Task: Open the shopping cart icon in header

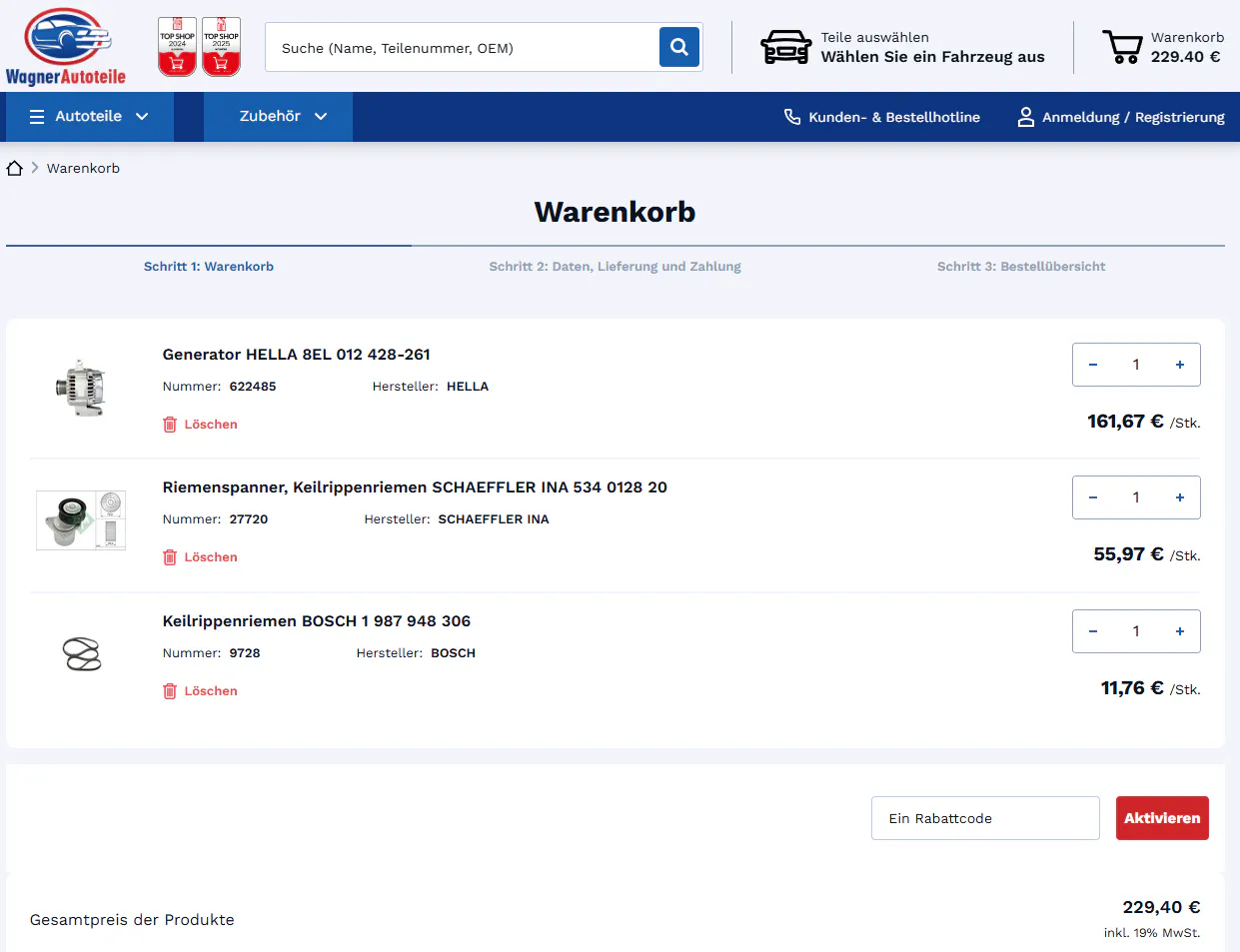Action: (1122, 47)
